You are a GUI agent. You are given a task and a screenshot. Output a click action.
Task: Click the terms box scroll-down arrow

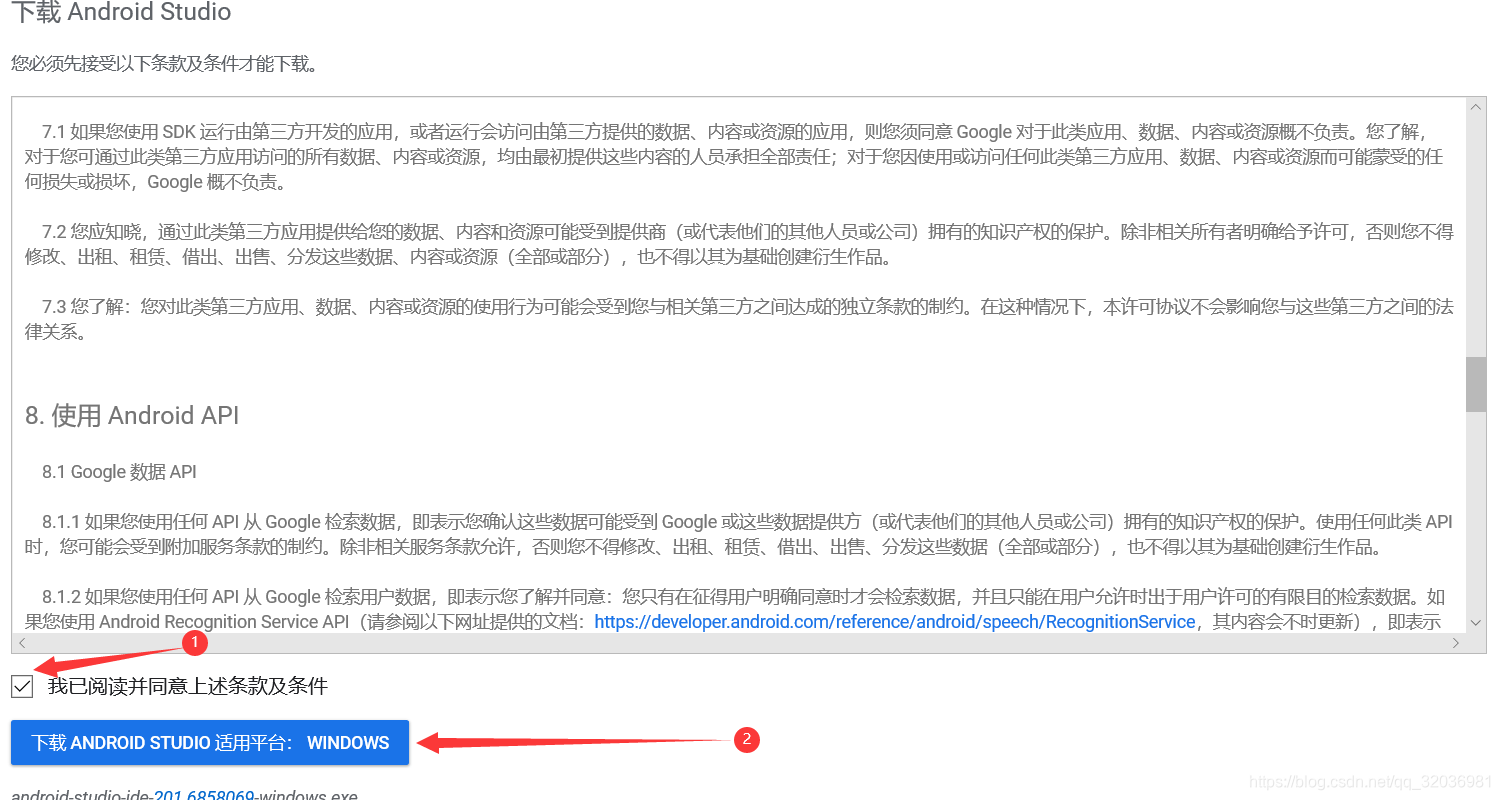1476,623
